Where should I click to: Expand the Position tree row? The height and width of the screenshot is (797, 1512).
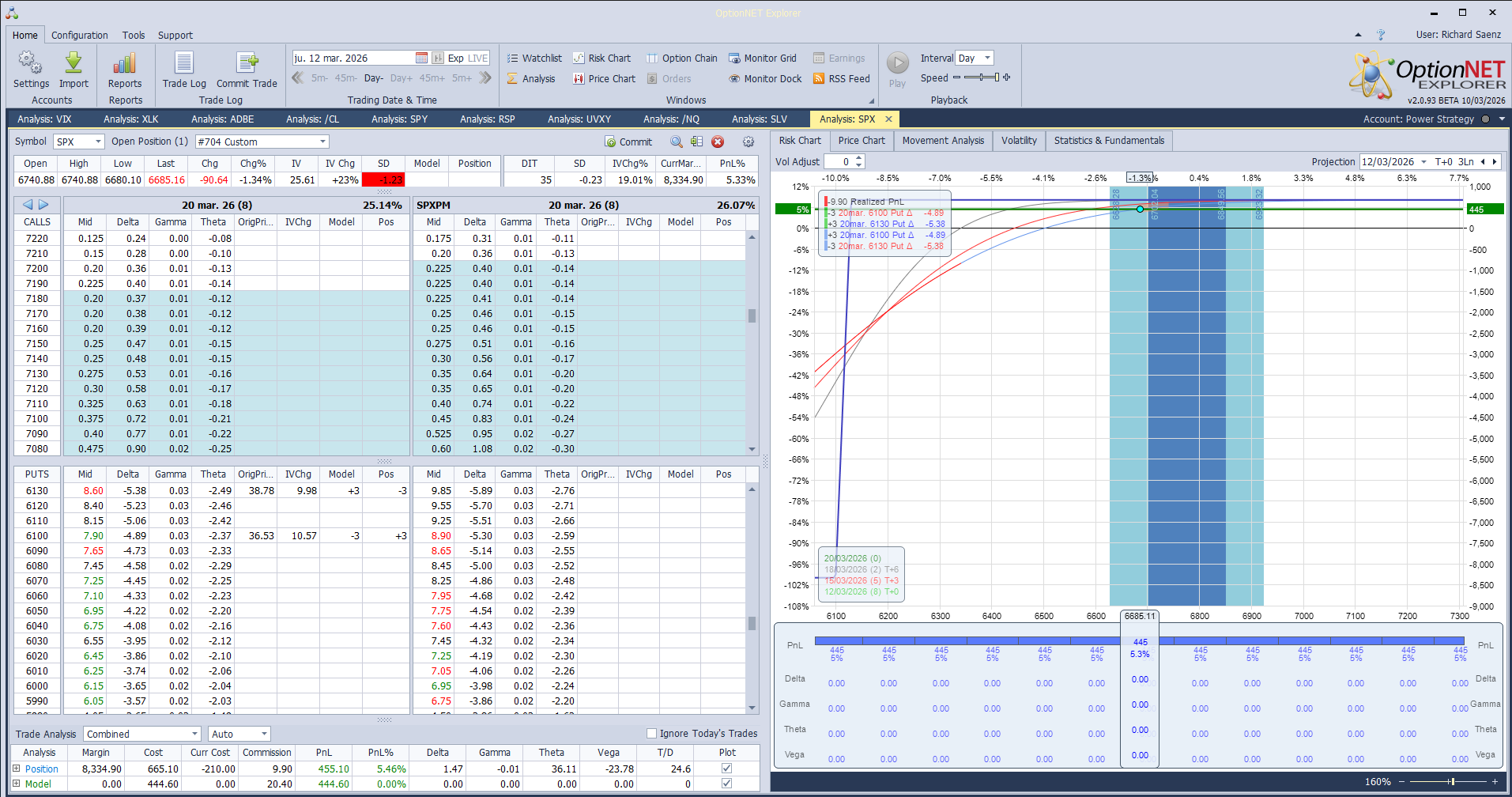click(17, 769)
